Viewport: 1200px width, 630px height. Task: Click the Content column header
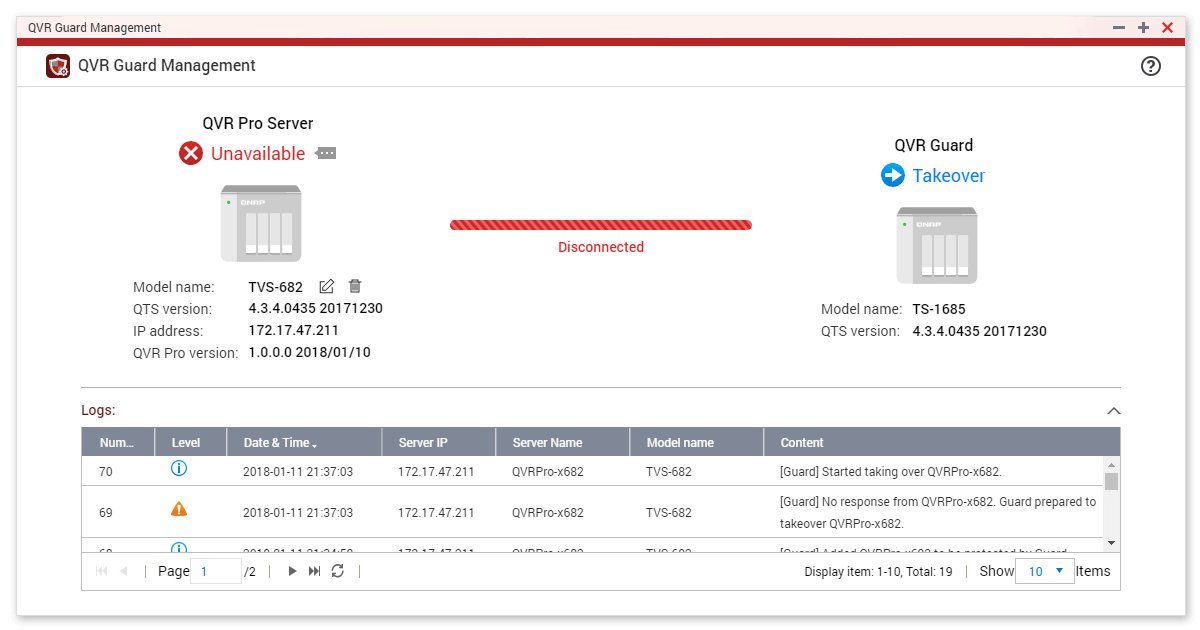tap(802, 442)
